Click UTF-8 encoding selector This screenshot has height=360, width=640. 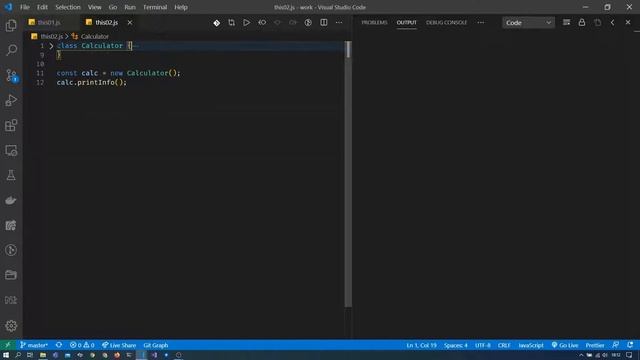[x=482, y=345]
